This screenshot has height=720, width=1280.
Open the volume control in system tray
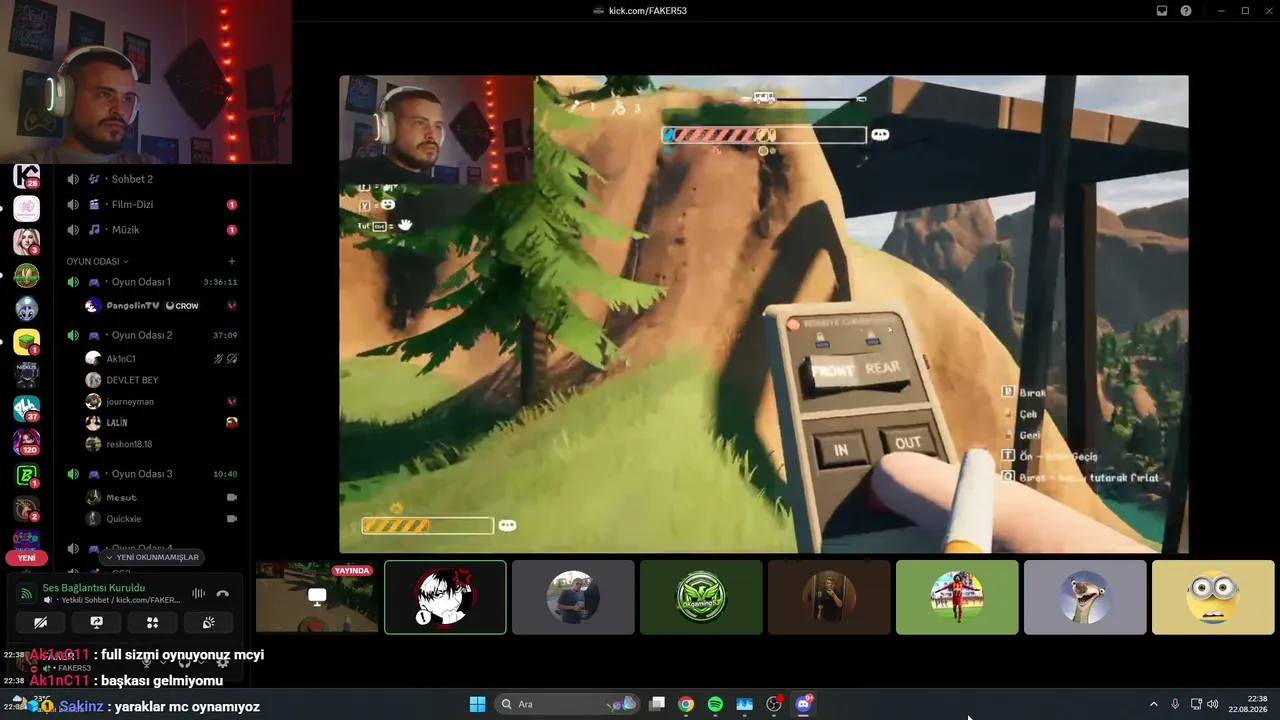(x=1213, y=704)
